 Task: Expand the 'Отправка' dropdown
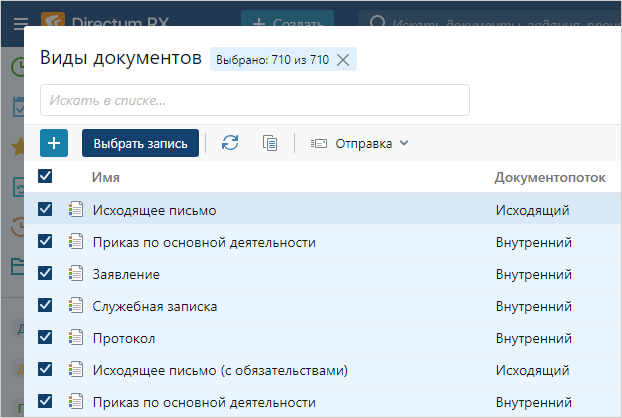(x=360, y=143)
